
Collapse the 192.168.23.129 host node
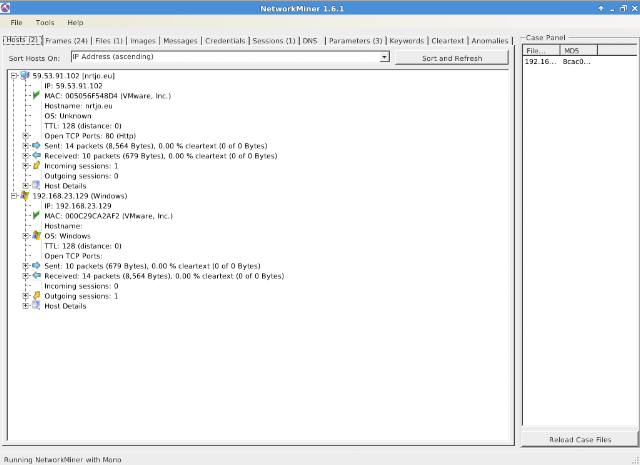(x=14, y=196)
